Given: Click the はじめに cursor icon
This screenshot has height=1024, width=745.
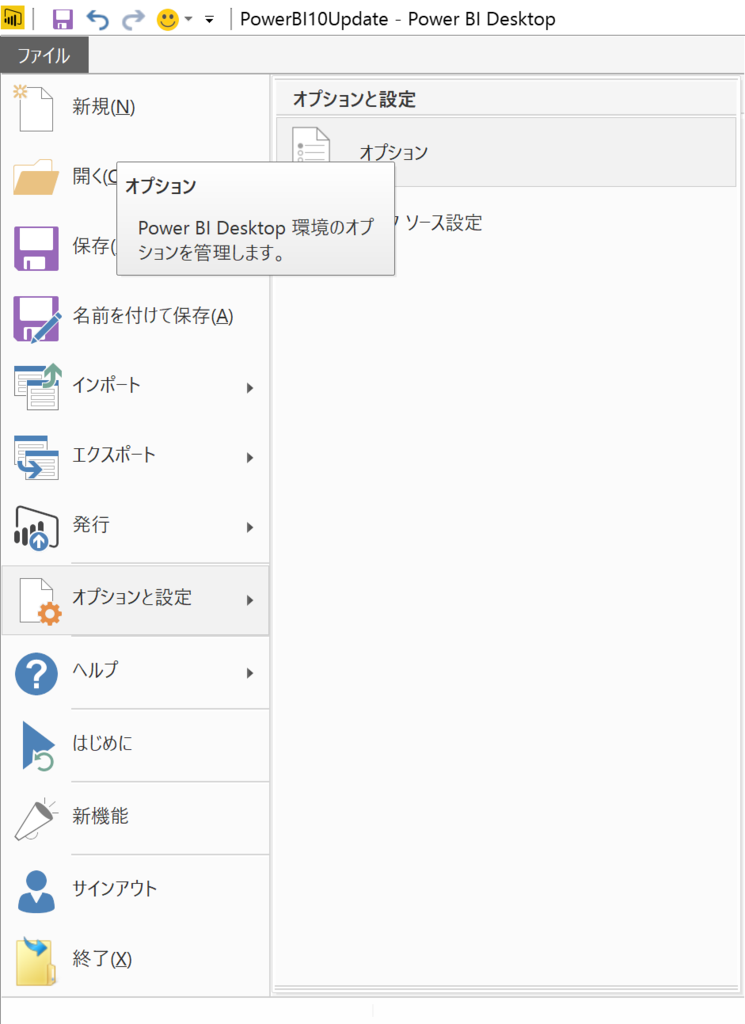Looking at the screenshot, I should [38, 746].
